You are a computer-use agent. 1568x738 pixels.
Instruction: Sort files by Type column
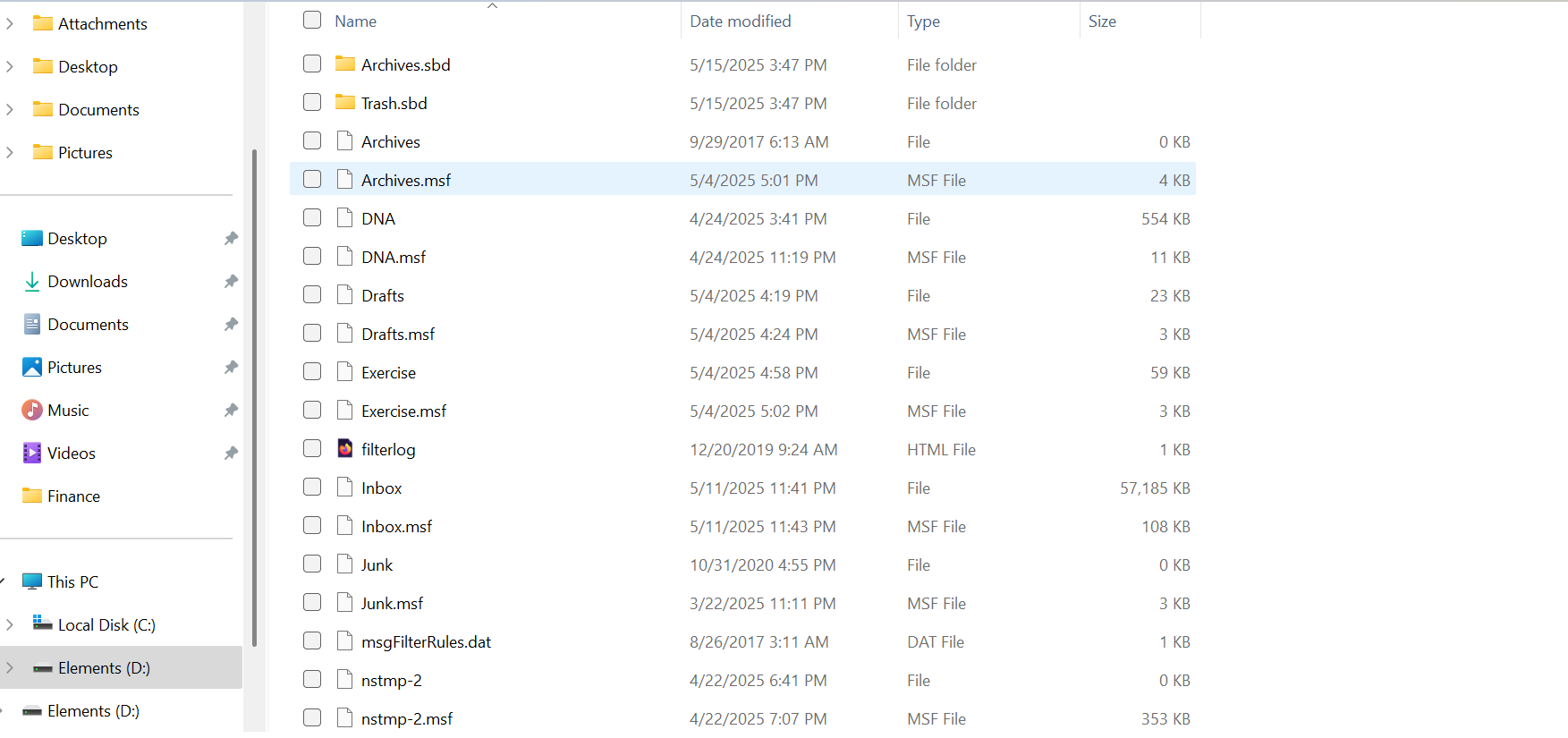tap(923, 21)
